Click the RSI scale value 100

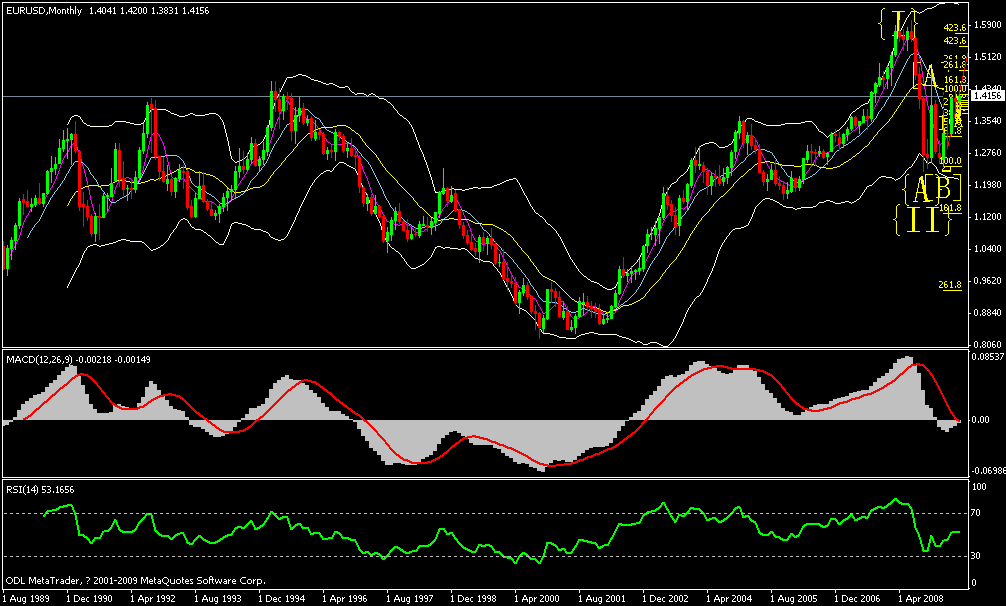click(980, 487)
